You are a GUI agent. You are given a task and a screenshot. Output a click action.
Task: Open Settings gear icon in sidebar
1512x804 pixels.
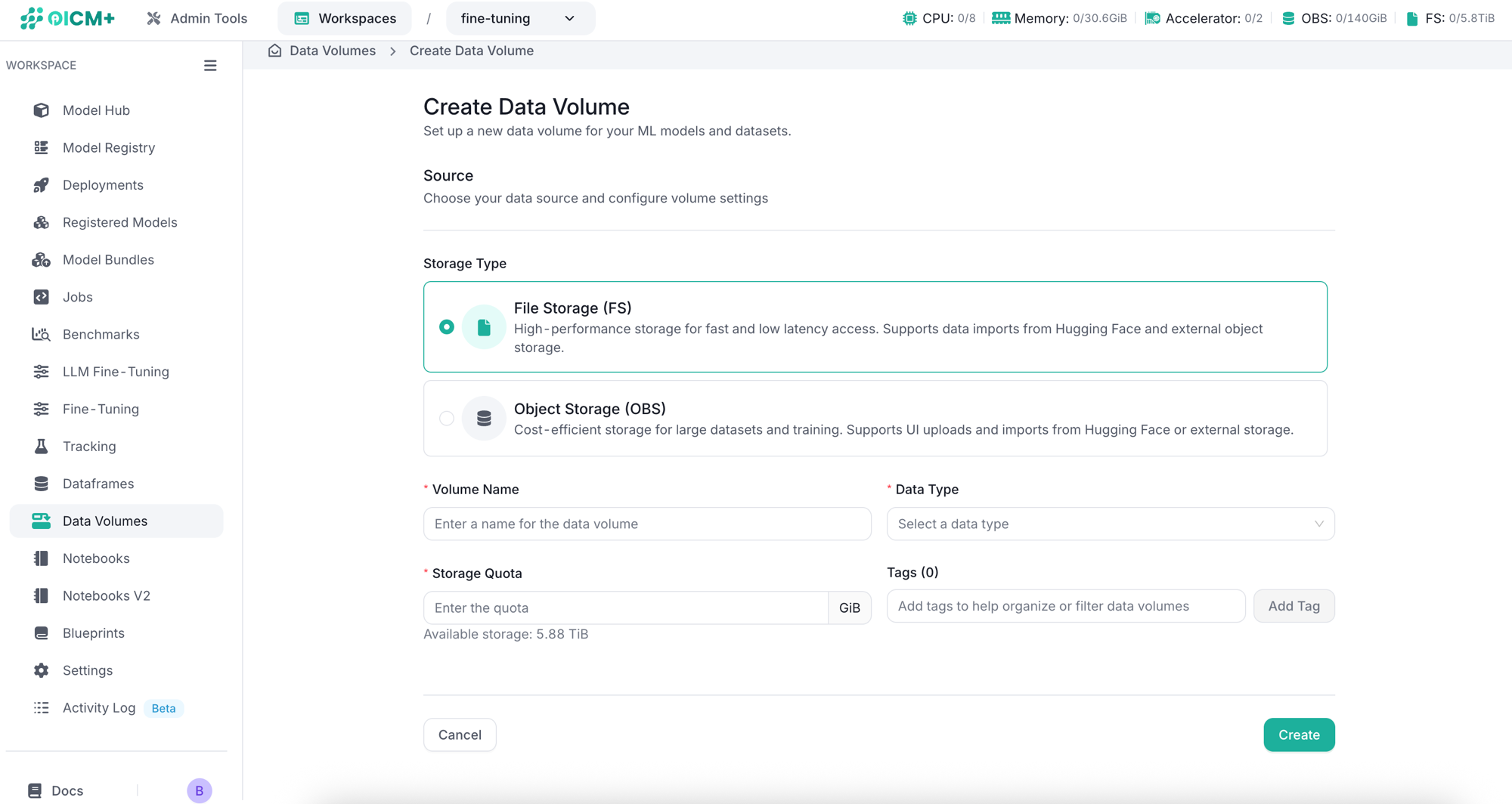pyautogui.click(x=42, y=670)
